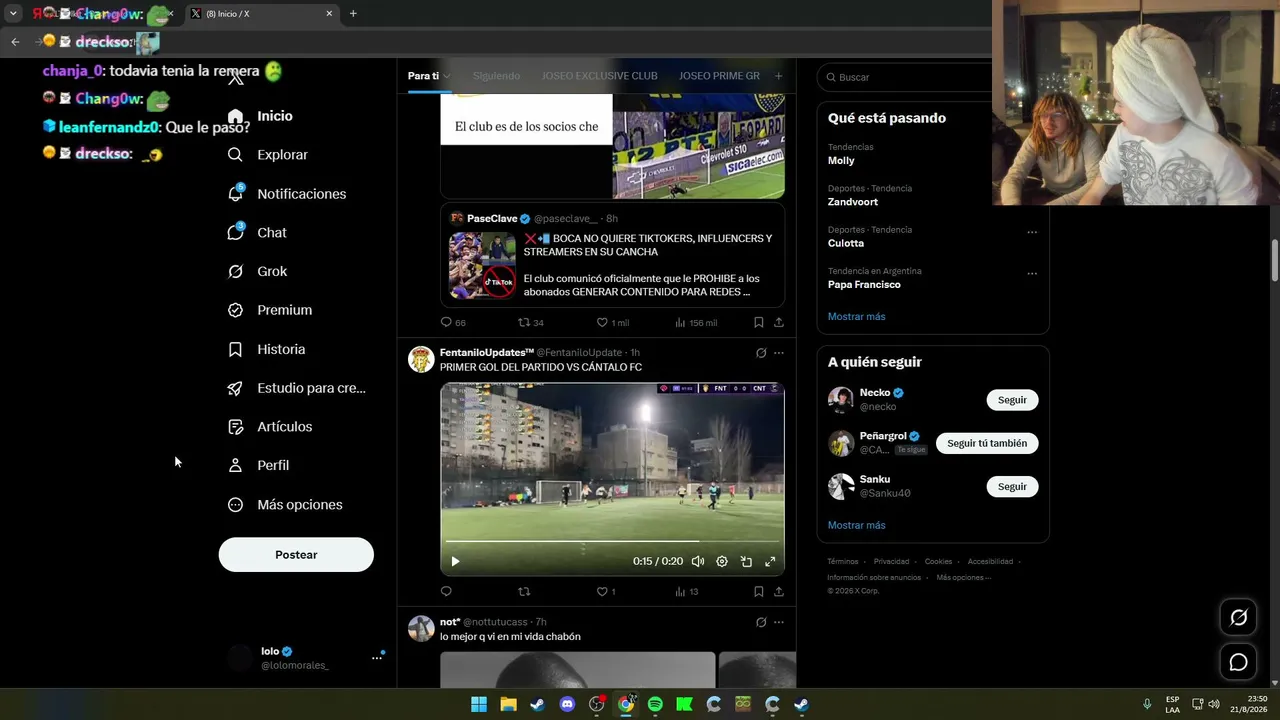
Task: Open the Molly trending topic
Action: [841, 160]
